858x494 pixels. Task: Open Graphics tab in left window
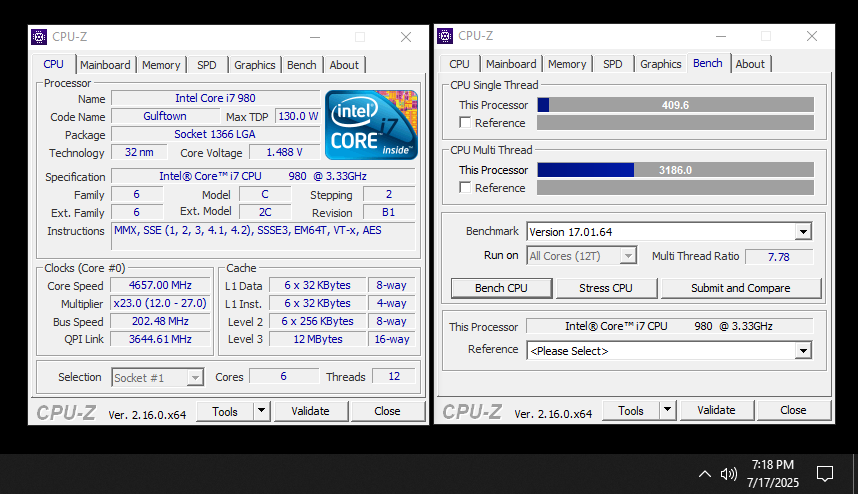click(x=254, y=65)
